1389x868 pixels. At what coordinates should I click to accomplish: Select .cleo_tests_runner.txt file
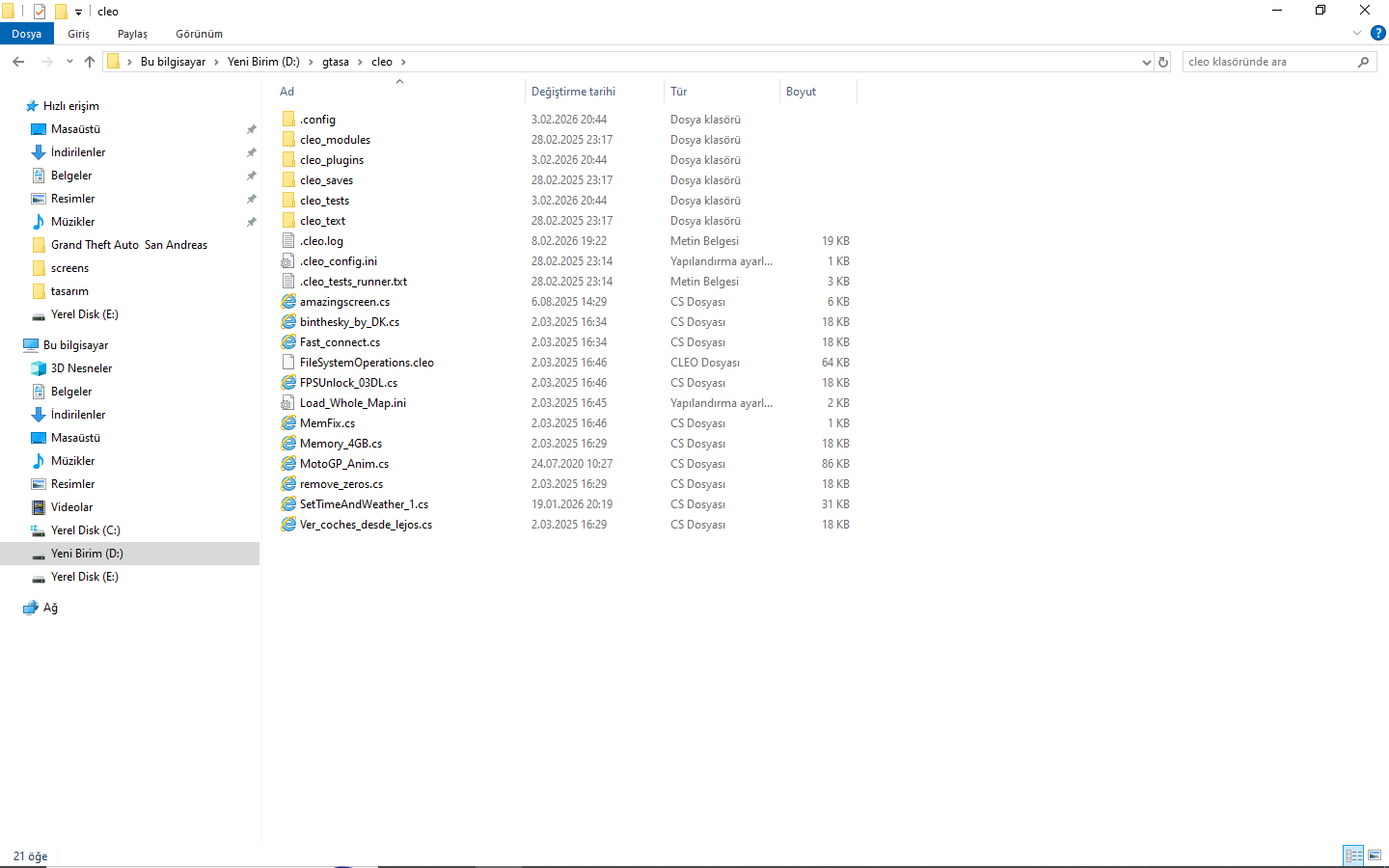click(353, 282)
